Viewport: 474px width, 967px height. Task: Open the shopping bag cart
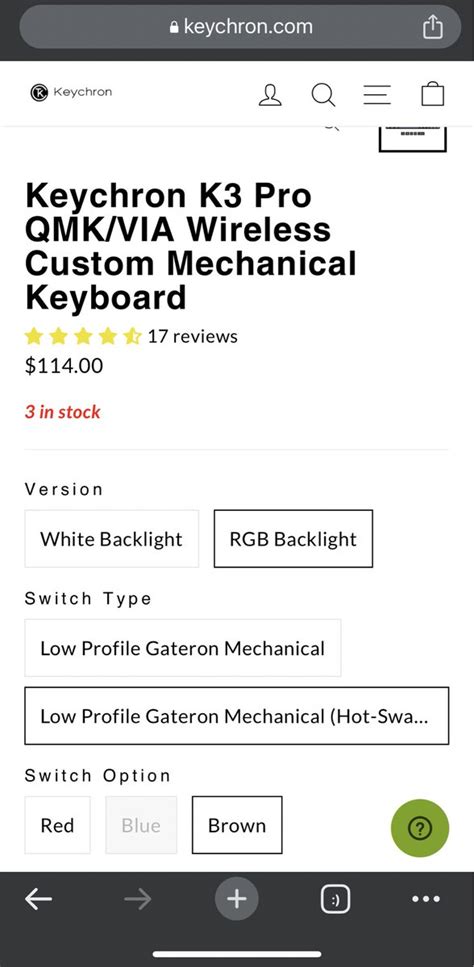(x=433, y=94)
